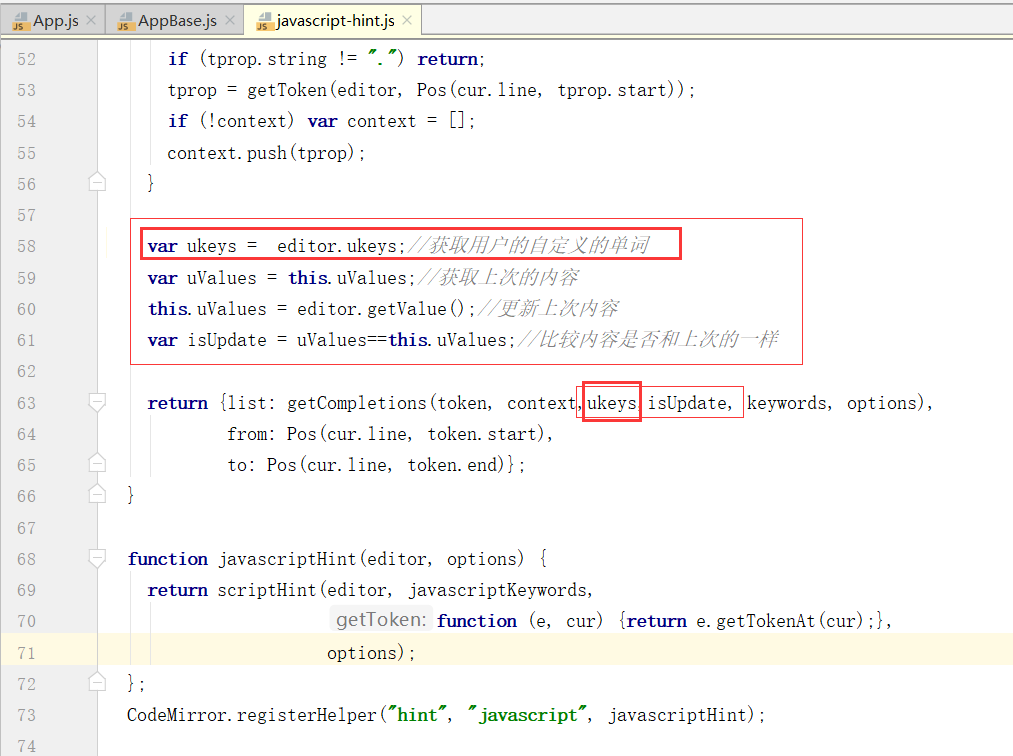Collapse fold marker at line 72
Image resolution: width=1013 pixels, height=756 pixels.
97,682
